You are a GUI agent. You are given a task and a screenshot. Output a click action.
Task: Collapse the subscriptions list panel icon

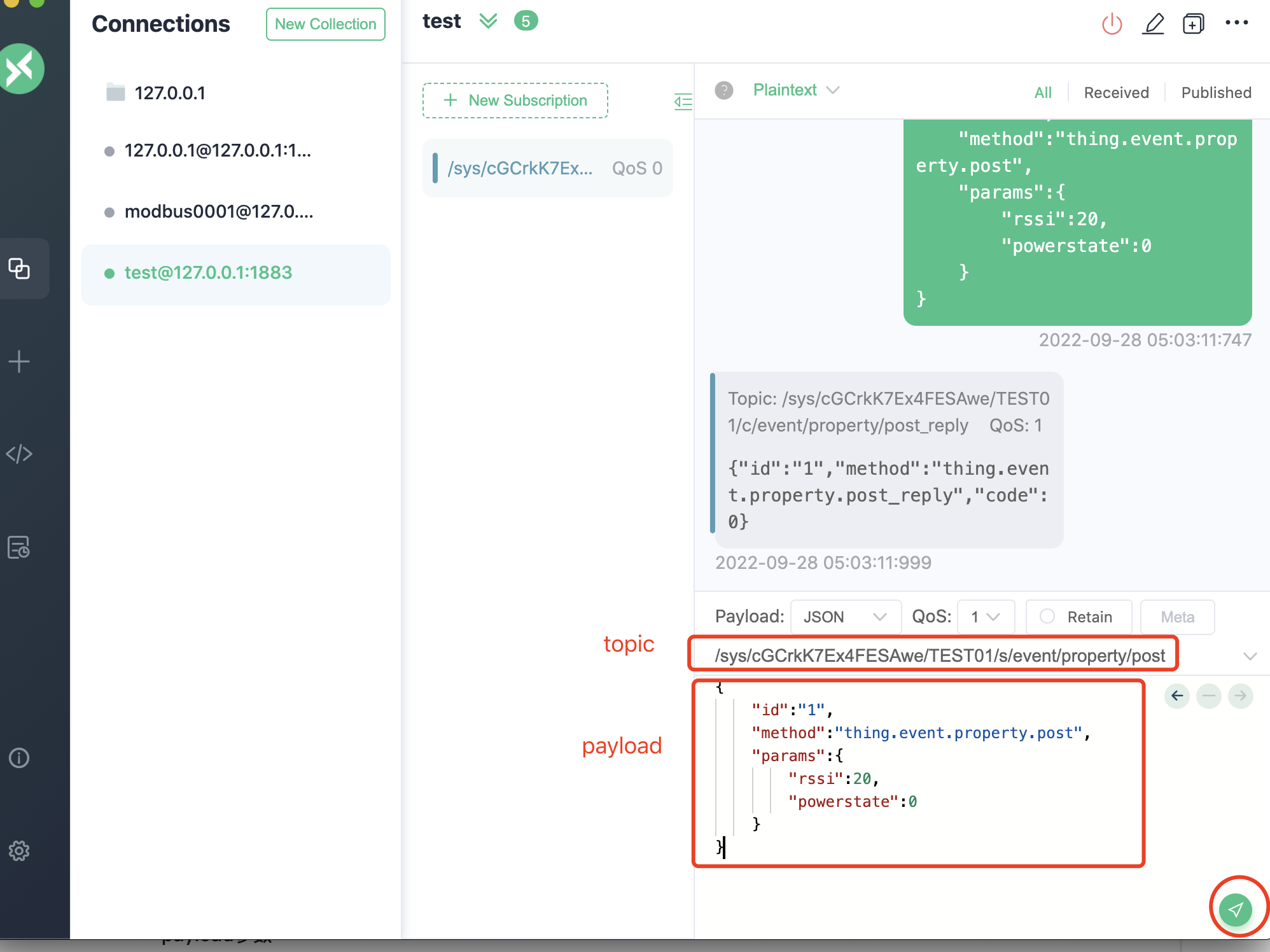pos(683,101)
